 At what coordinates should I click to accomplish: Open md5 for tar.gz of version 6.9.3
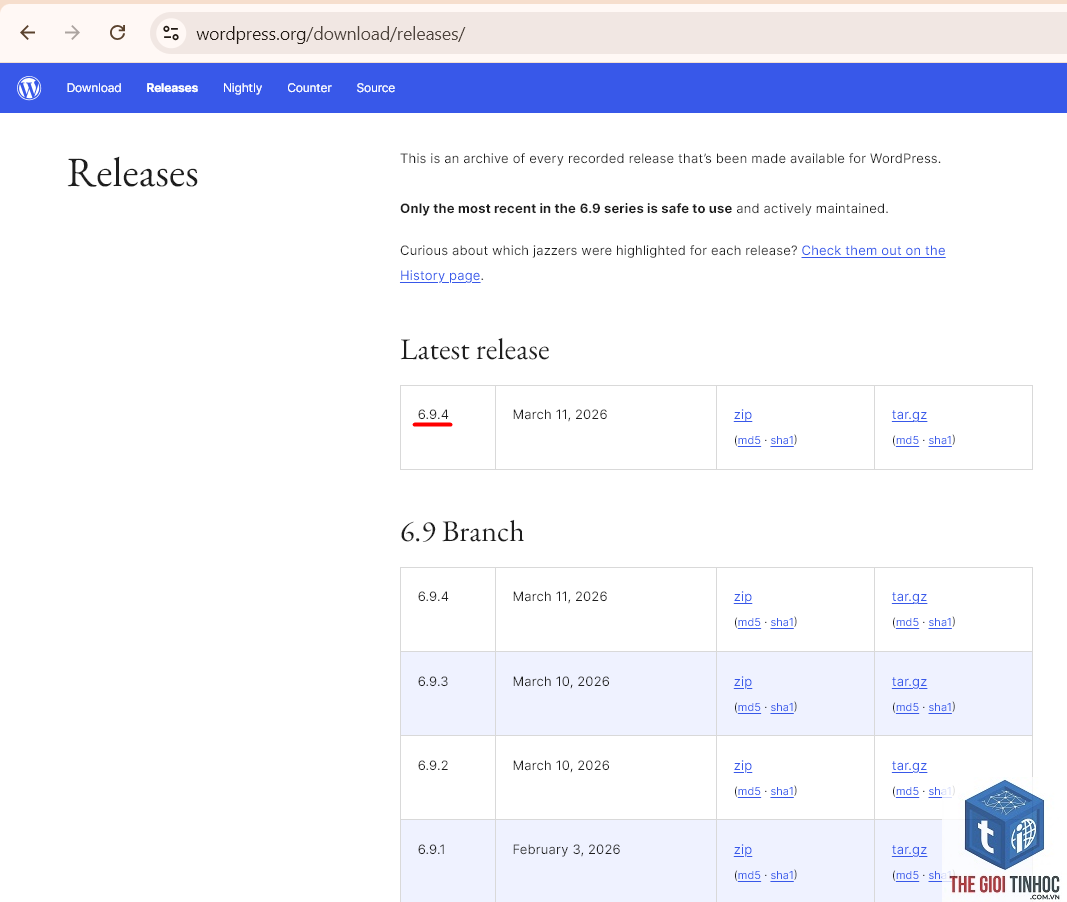(x=907, y=707)
